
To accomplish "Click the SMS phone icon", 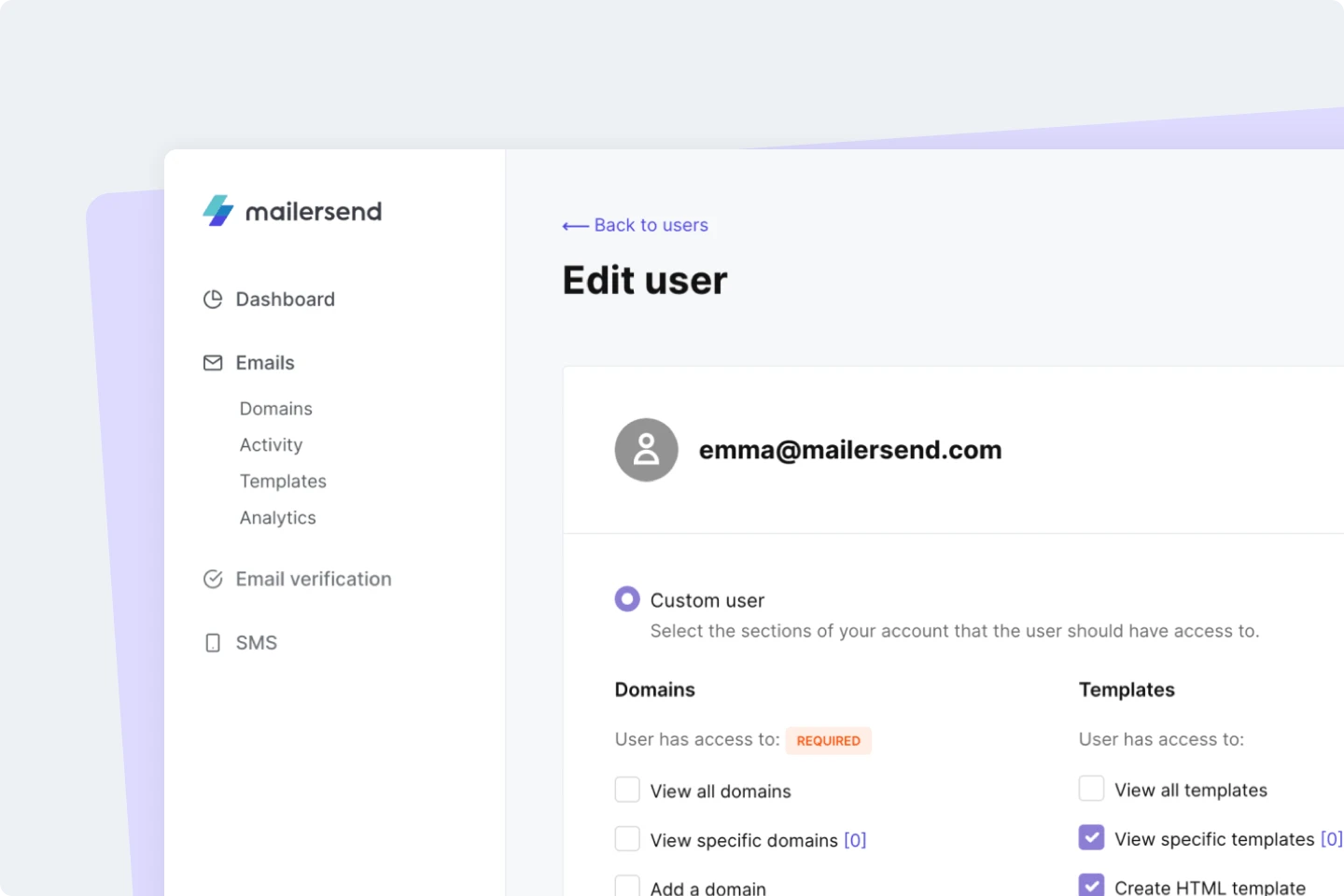I will 213,643.
